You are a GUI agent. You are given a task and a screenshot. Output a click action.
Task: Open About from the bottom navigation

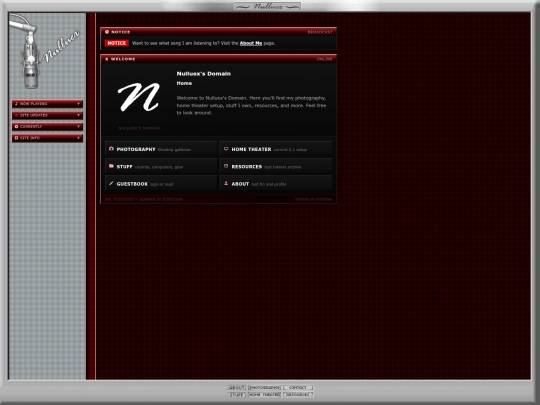237,387
